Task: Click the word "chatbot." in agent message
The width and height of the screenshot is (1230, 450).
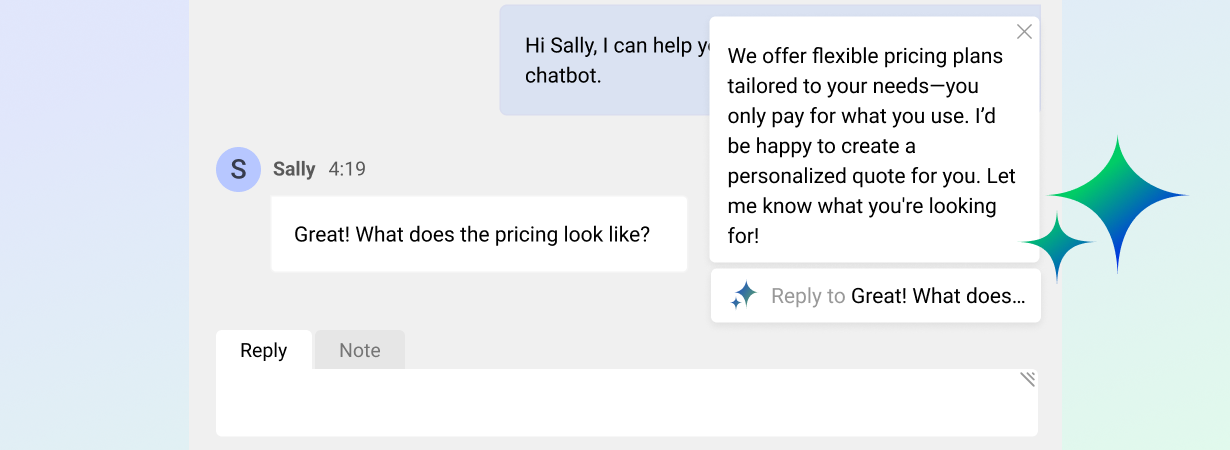Action: (x=563, y=75)
